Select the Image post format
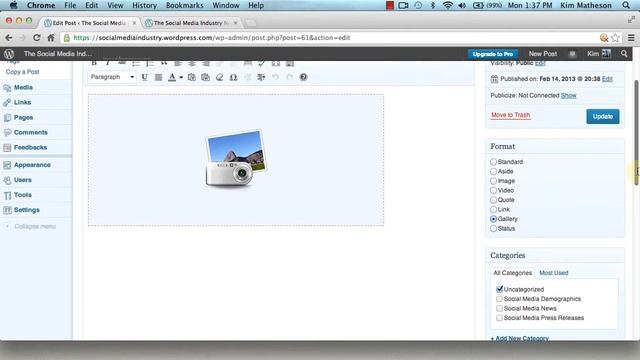The image size is (640, 360). coord(493,181)
